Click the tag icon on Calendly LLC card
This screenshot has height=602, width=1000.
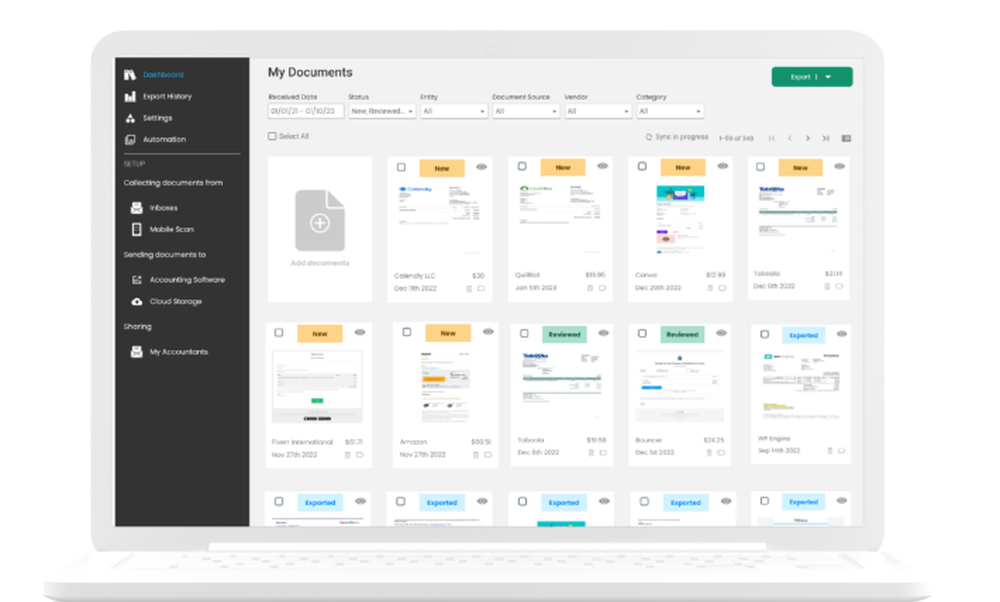[x=482, y=289]
